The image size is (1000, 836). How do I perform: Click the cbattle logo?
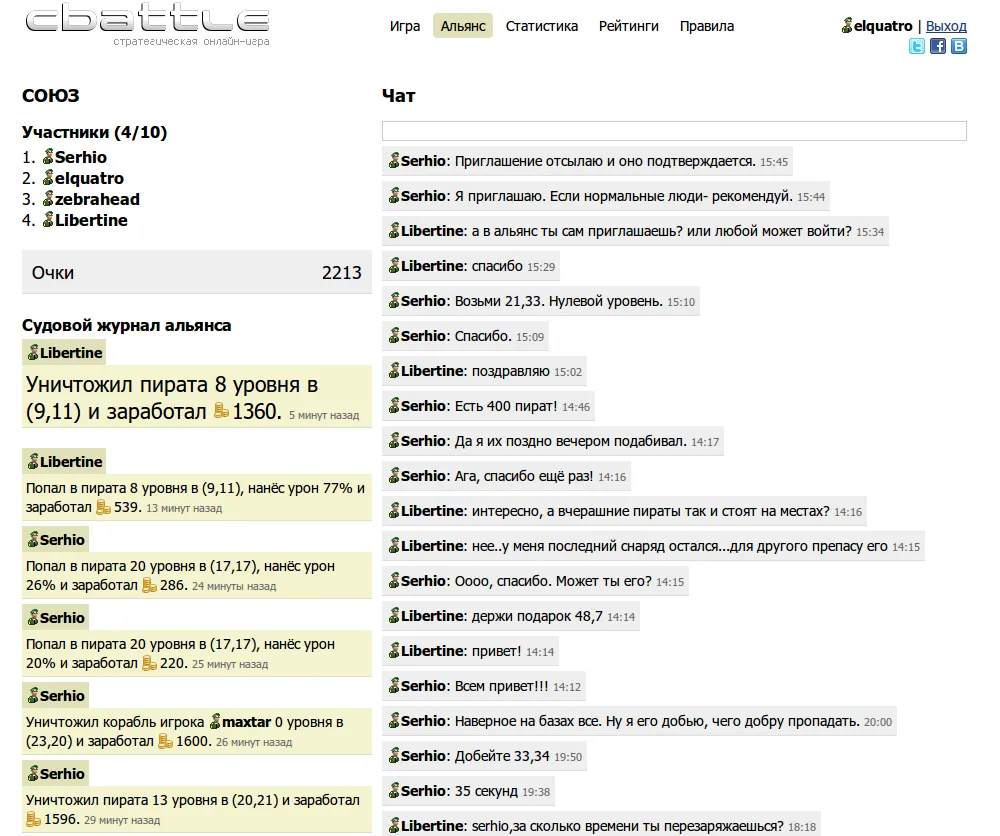pyautogui.click(x=147, y=24)
